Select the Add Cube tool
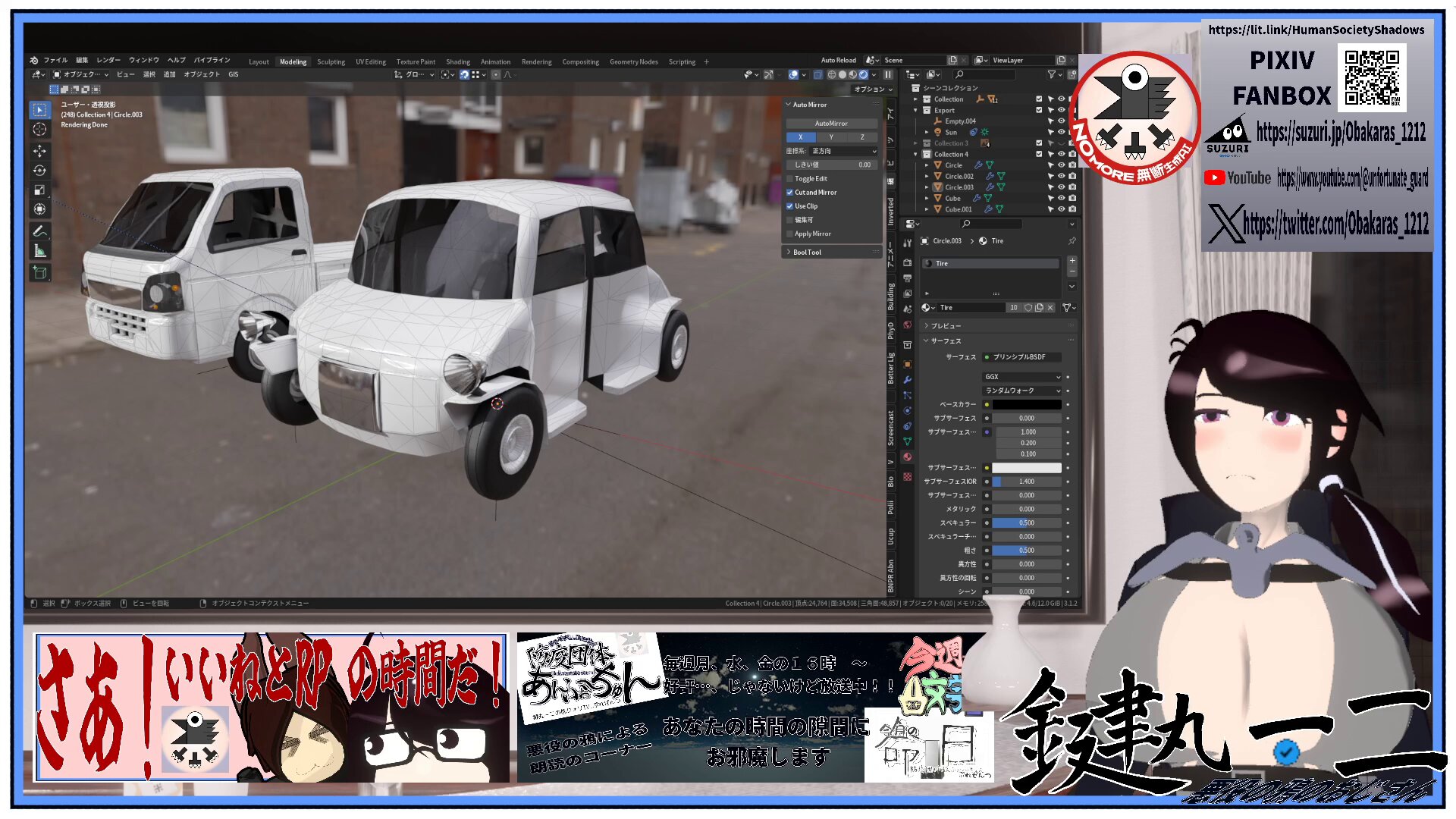Image resolution: width=1456 pixels, height=819 pixels. [39, 272]
